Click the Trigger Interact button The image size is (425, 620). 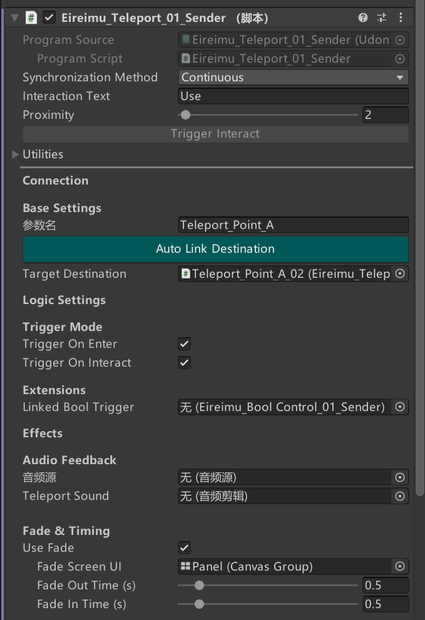tap(215, 134)
